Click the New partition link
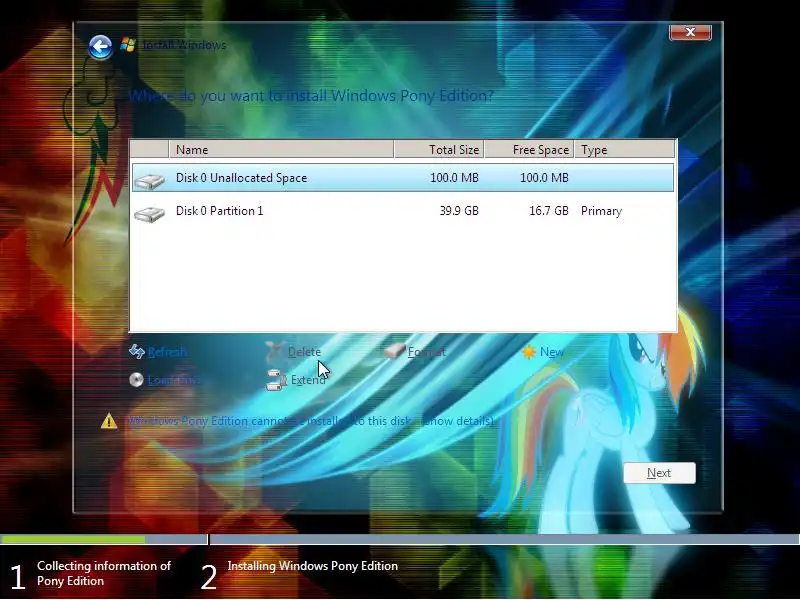The image size is (800, 600). point(552,352)
